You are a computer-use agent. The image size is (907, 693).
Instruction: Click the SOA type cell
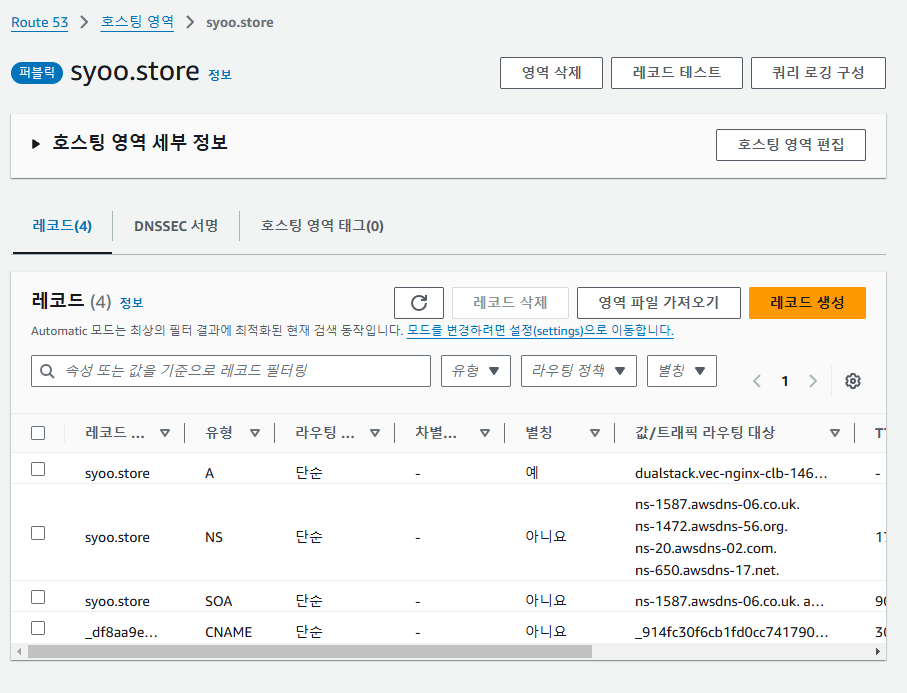tap(219, 601)
